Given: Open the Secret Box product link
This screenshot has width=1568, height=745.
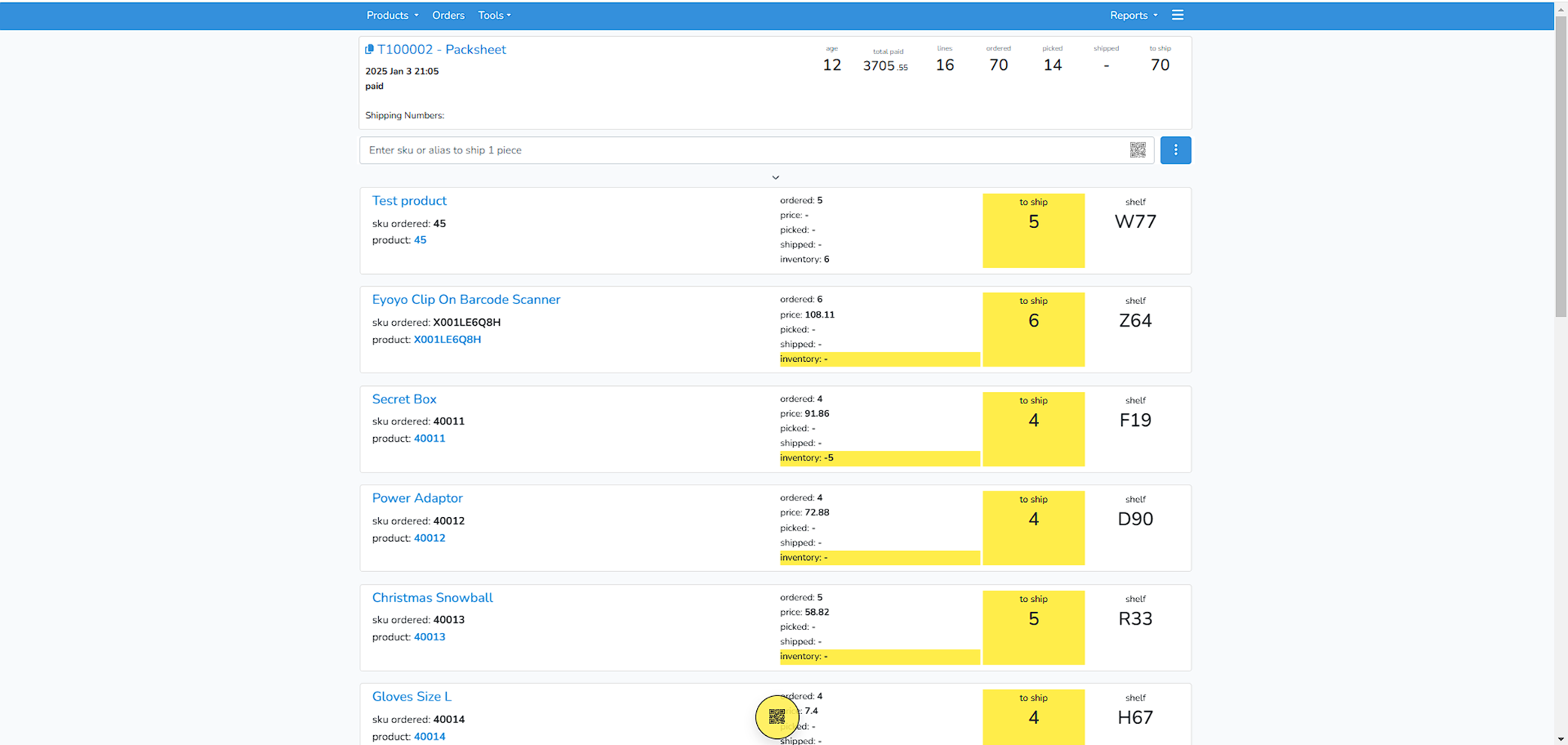Looking at the screenshot, I should [x=404, y=399].
